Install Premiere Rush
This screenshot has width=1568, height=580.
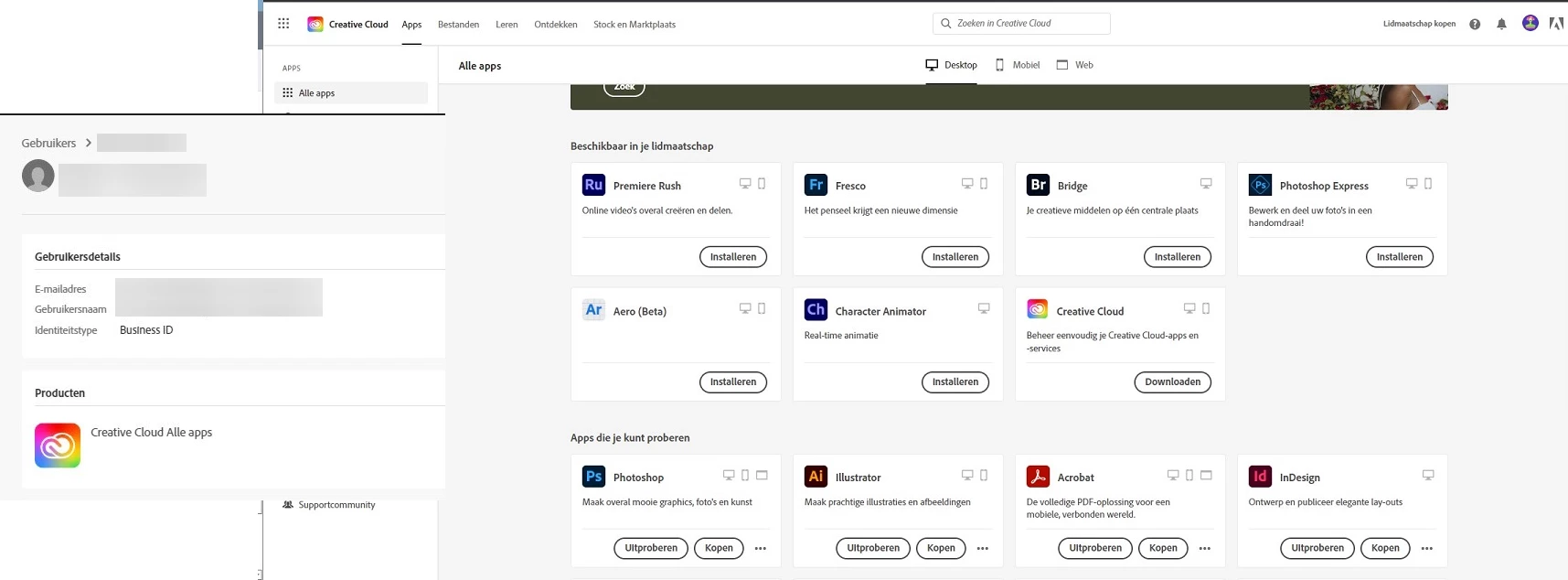(733, 257)
